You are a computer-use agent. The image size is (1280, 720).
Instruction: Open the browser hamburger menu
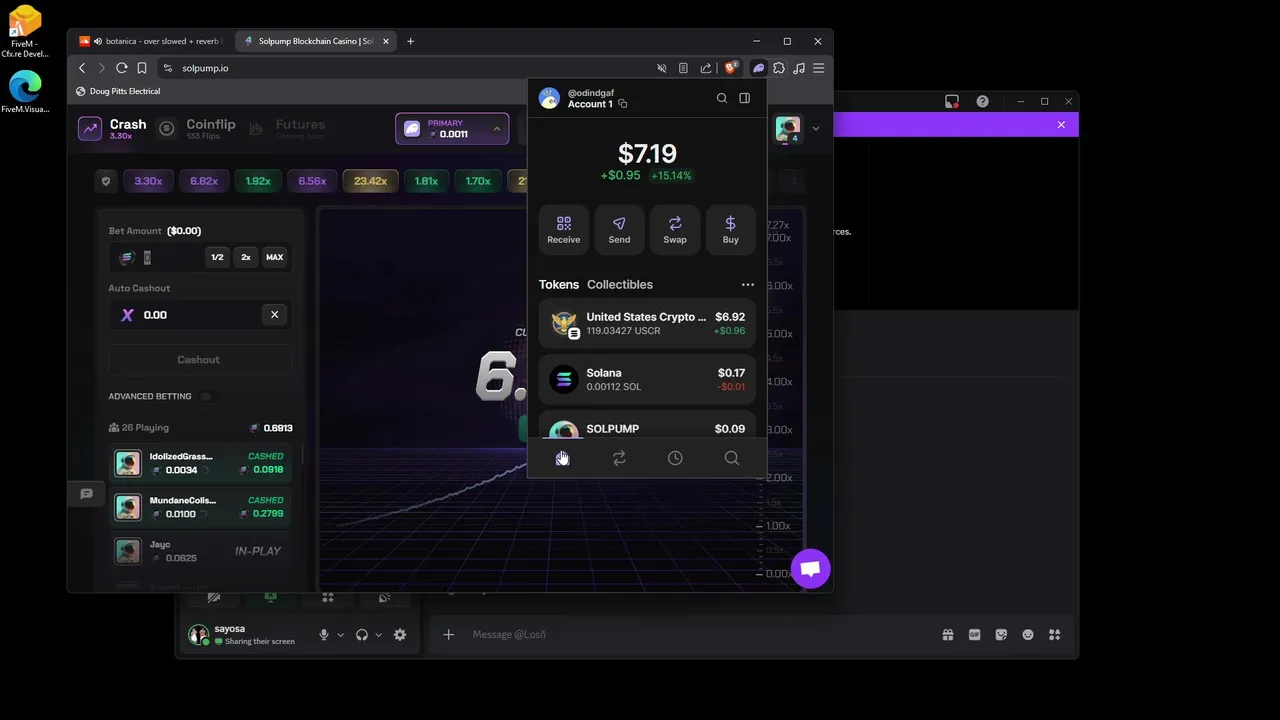(818, 68)
